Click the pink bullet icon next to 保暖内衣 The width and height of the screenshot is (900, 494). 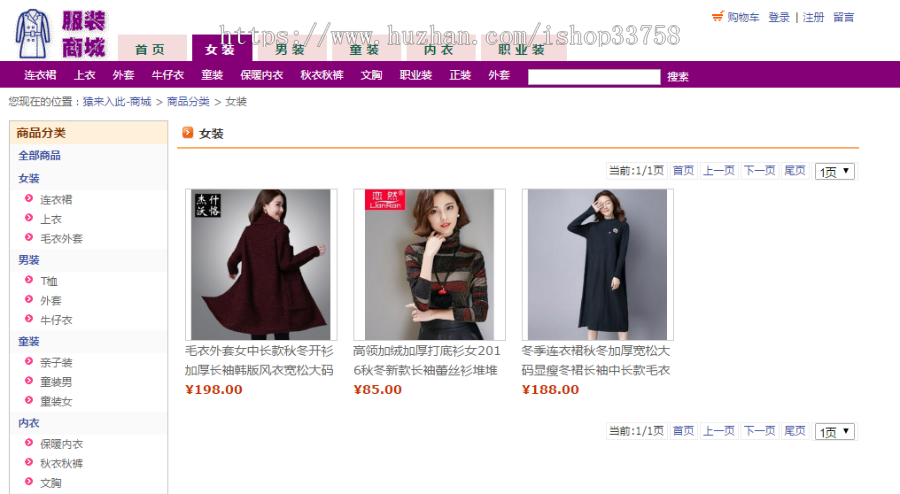(29, 443)
